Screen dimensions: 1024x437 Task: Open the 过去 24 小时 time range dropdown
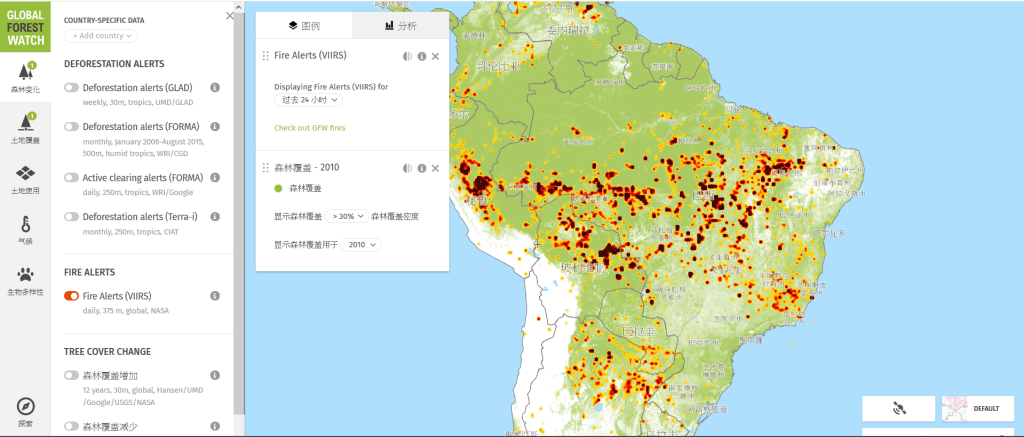coord(309,100)
